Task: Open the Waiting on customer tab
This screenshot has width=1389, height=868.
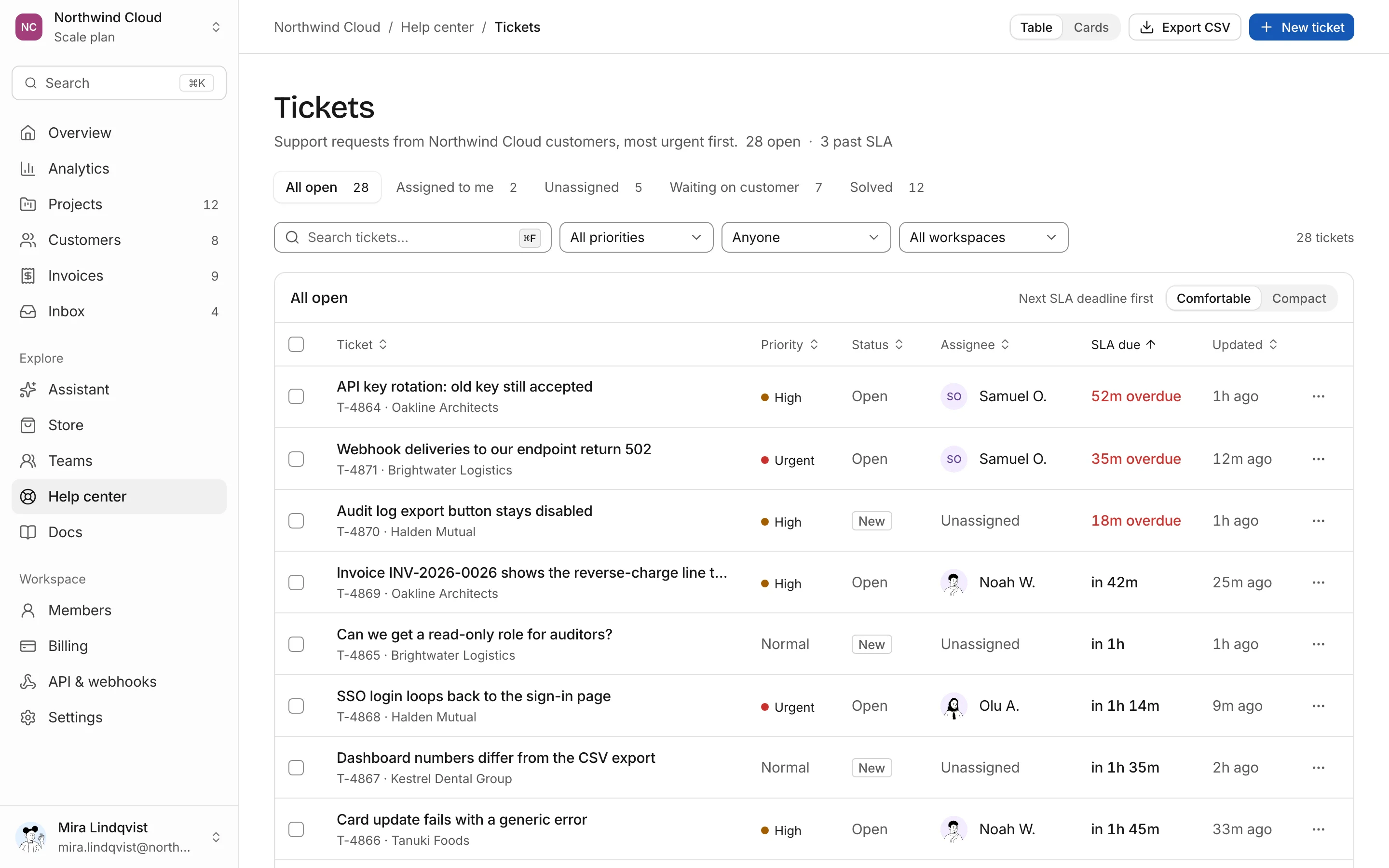Action: coord(746,187)
